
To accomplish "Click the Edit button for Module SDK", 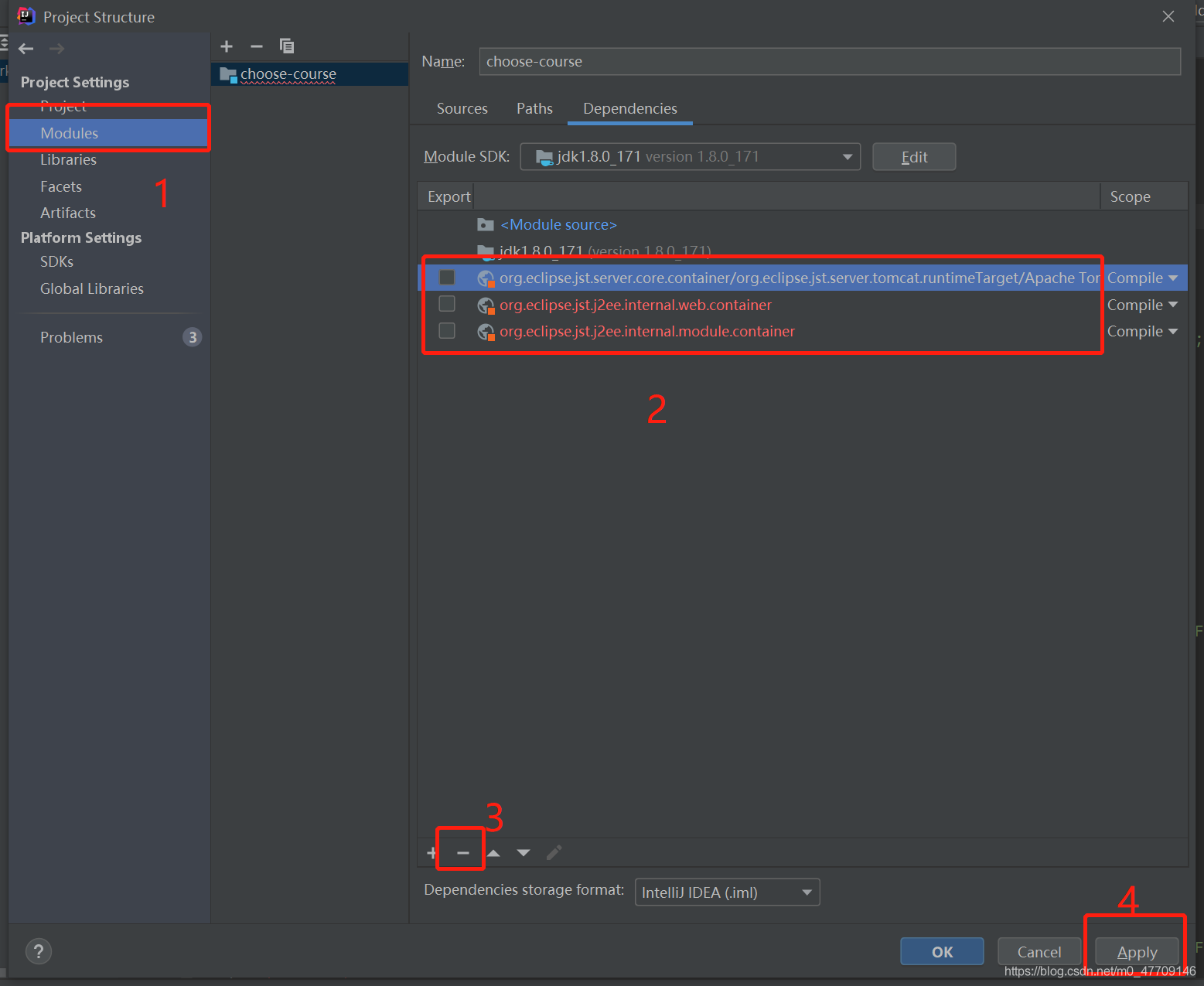I will point(914,157).
